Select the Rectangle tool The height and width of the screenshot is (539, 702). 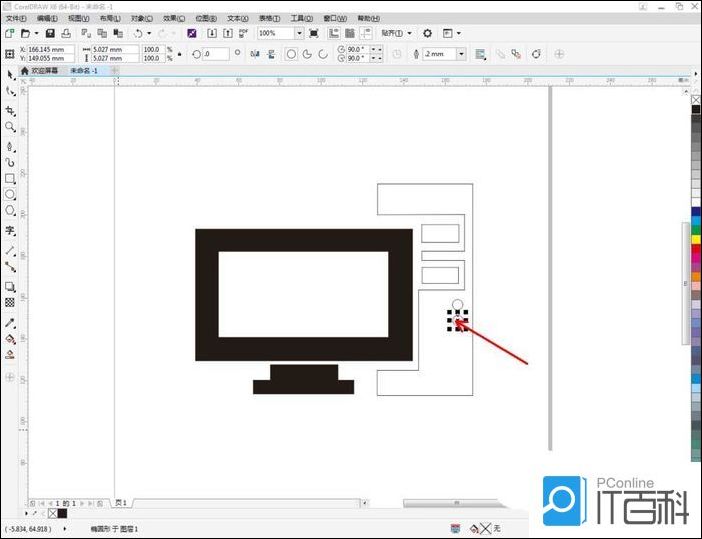[10, 179]
